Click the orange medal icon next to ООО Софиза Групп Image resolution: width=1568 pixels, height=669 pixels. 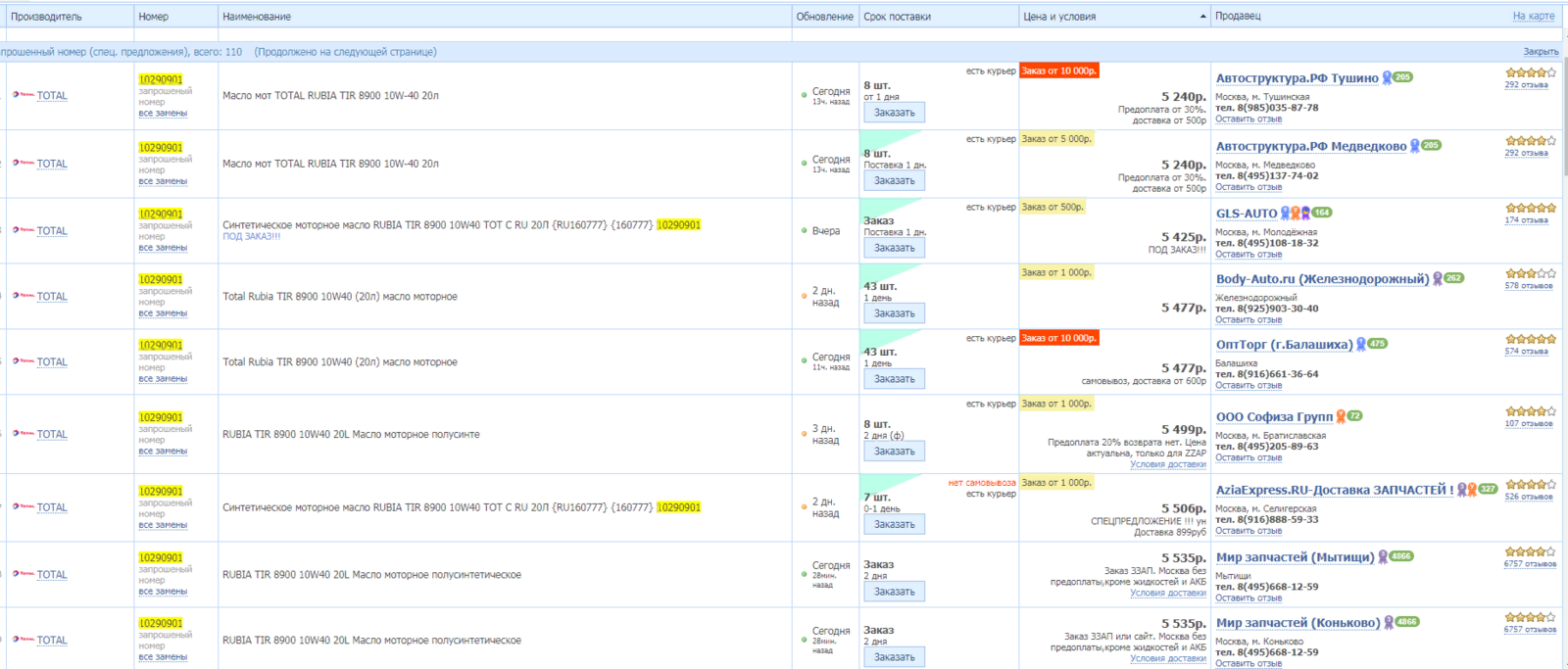click(x=1341, y=416)
